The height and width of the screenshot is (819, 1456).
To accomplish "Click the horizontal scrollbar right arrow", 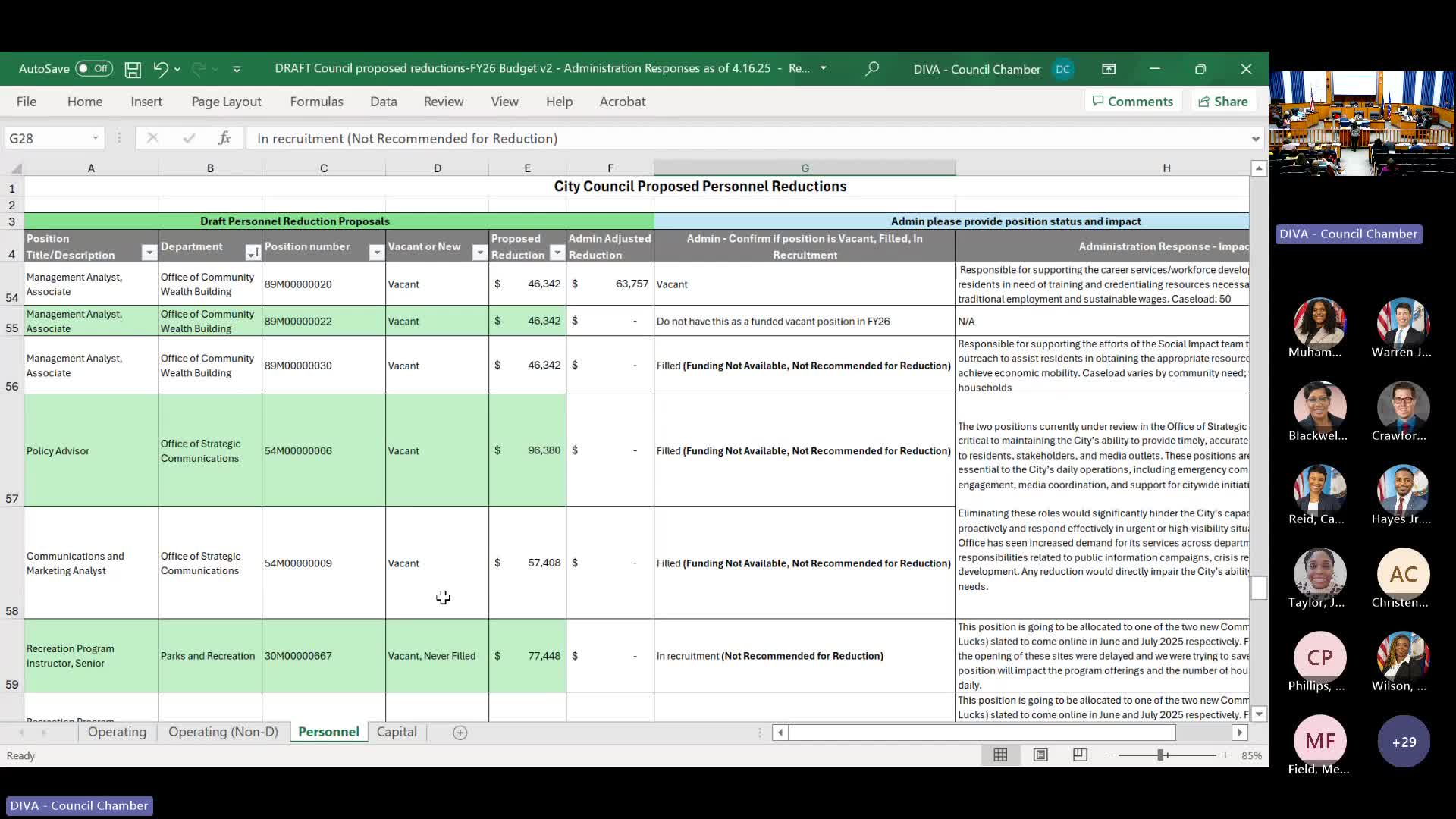I will tap(1240, 733).
